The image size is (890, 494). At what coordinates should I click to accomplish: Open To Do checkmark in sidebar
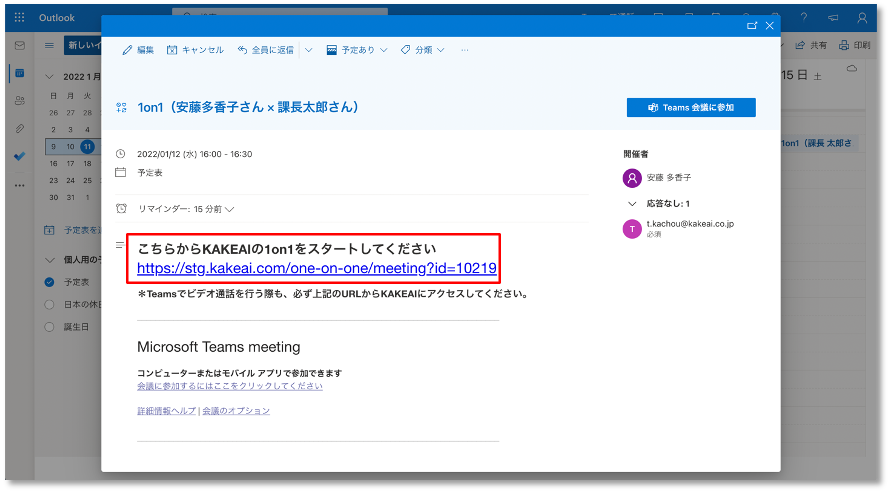point(20,156)
